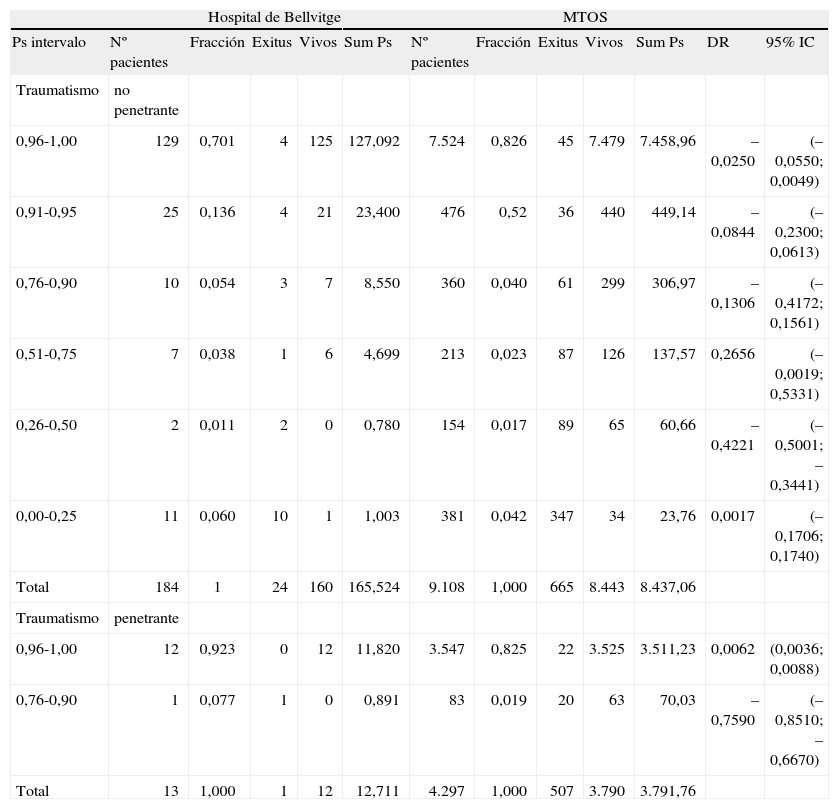Click the 0,91-0,95 interval row label

click(x=46, y=212)
